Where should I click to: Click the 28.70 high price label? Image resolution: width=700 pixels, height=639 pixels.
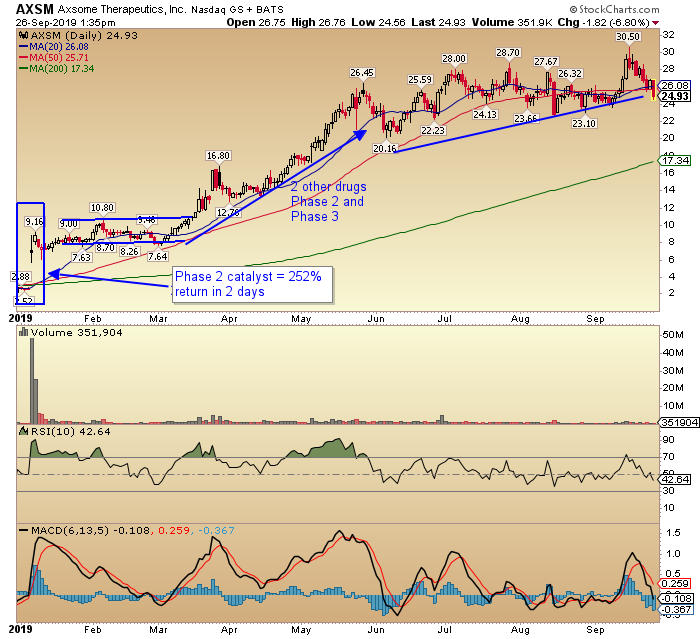point(508,53)
